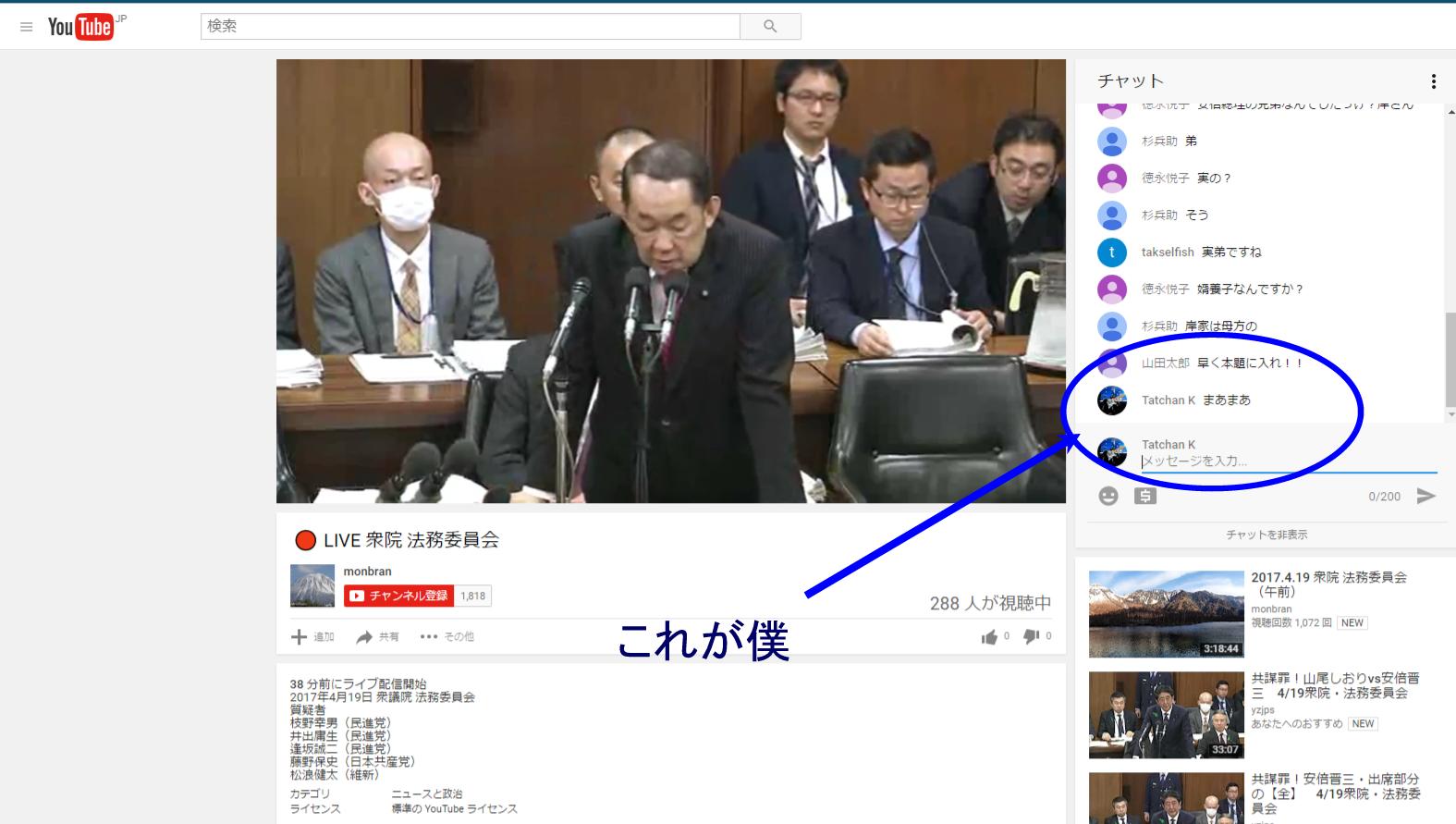The height and width of the screenshot is (824, 1456).
Task: Subscribe to monbran channel
Action: tap(399, 596)
